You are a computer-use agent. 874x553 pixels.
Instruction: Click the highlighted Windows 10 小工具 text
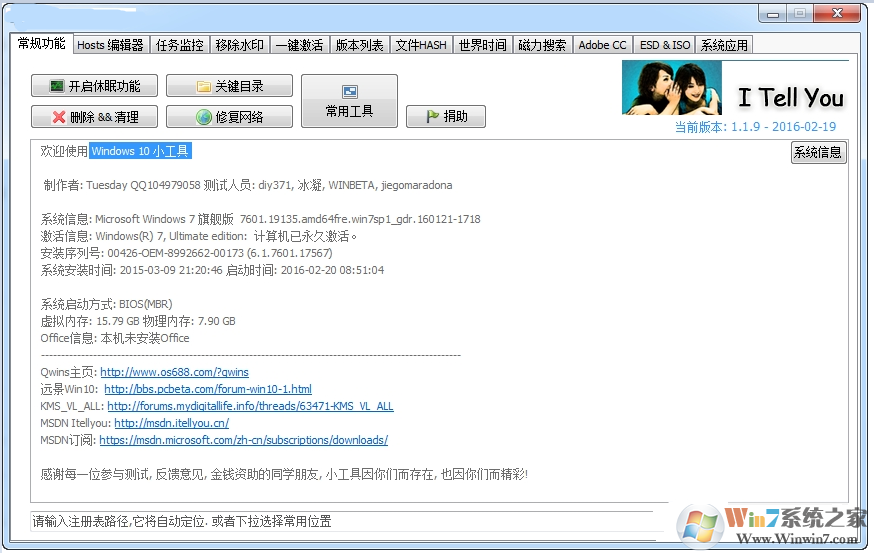pos(140,151)
